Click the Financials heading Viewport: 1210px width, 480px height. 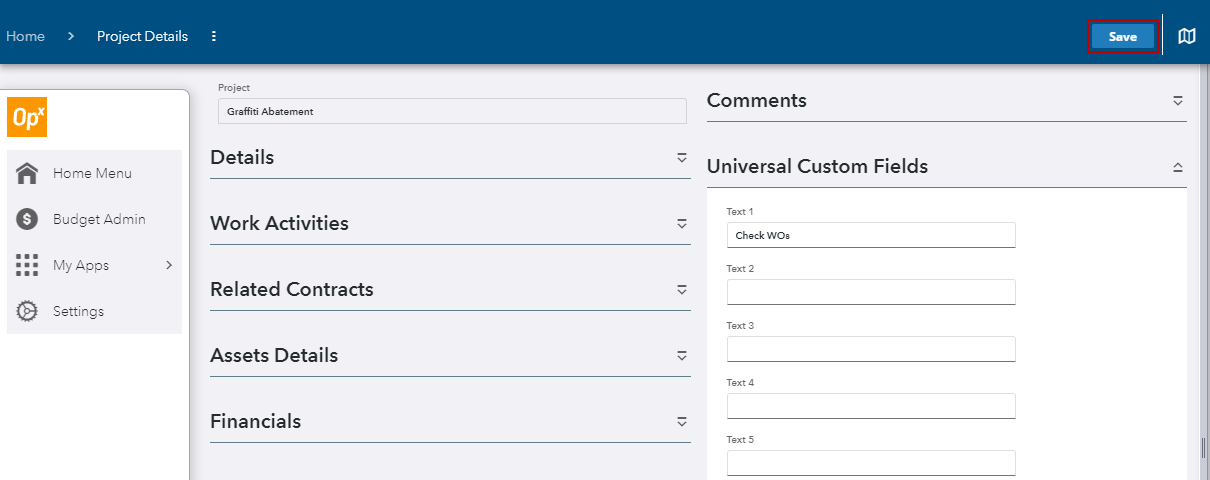[x=255, y=421]
